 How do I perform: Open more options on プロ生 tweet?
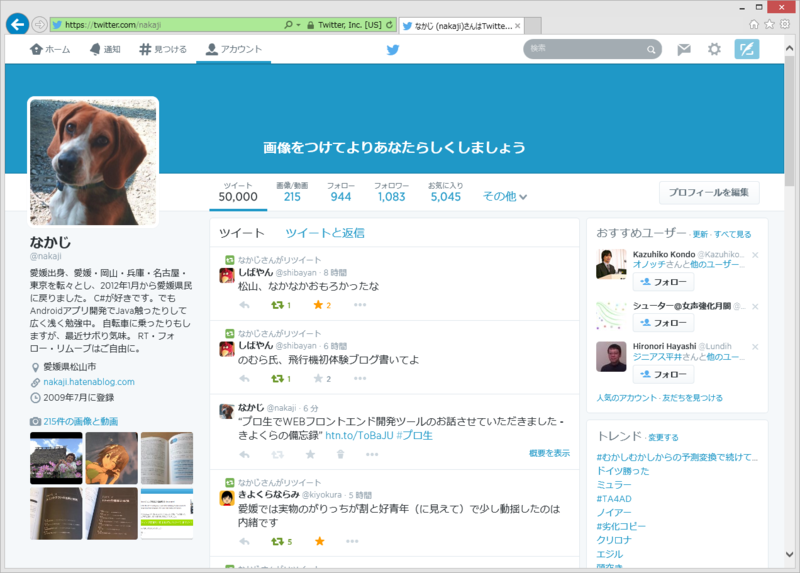click(x=372, y=454)
